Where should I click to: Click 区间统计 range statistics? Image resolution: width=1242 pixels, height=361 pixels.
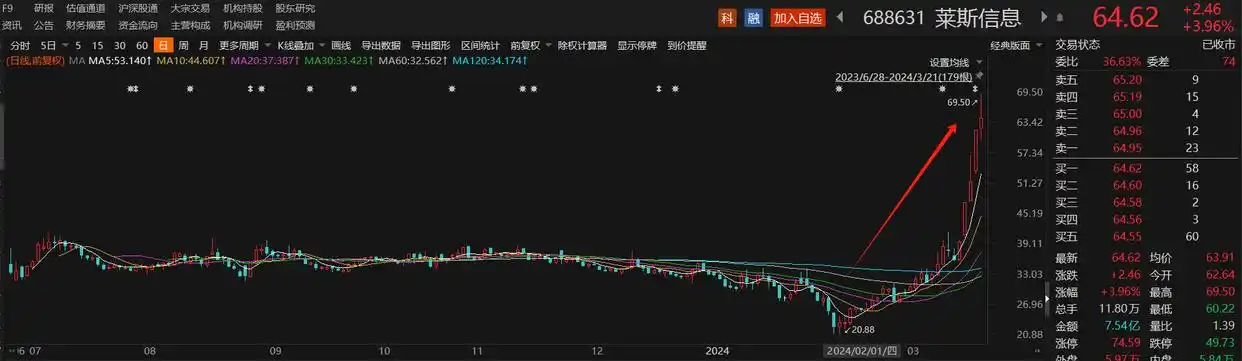(x=480, y=46)
